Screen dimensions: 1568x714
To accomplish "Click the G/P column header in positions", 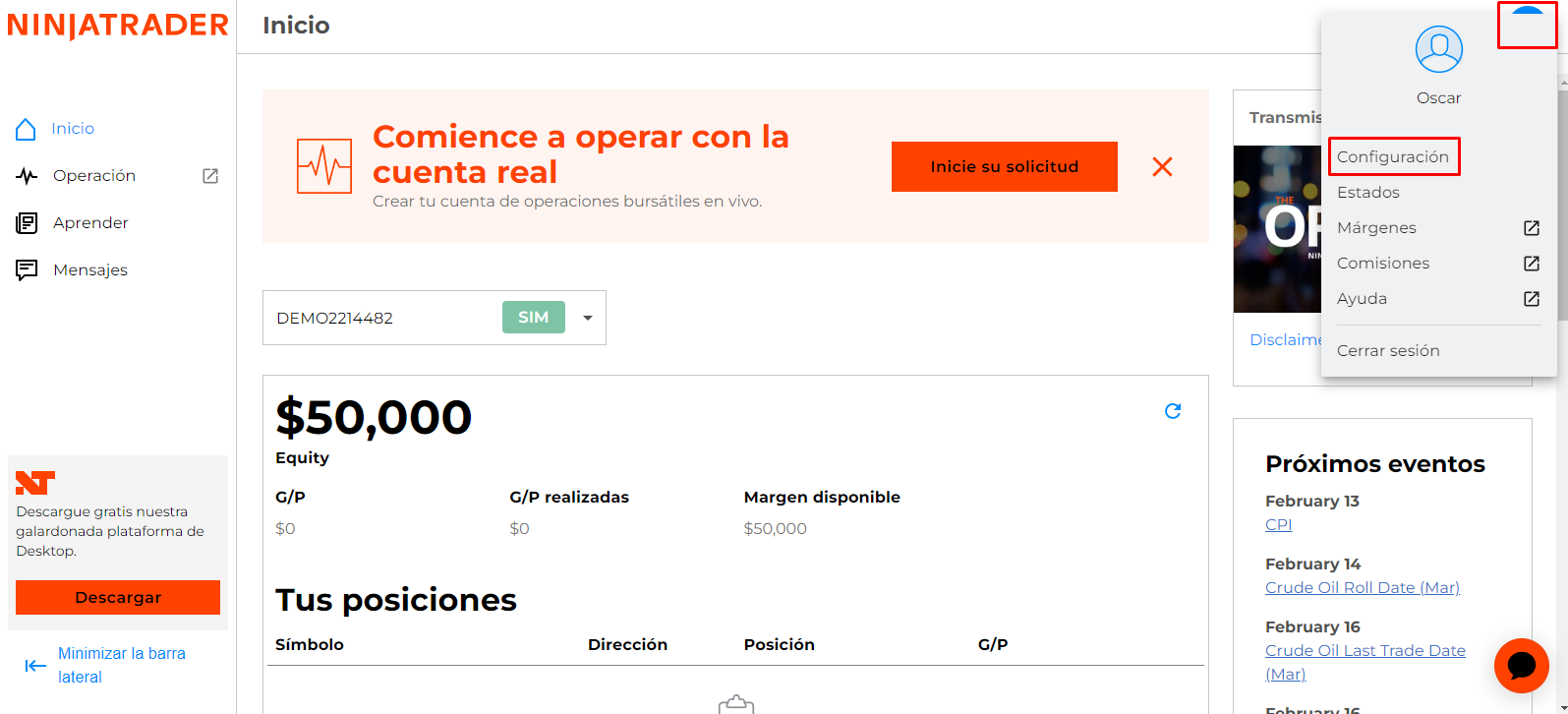I will pyautogui.click(x=993, y=645).
